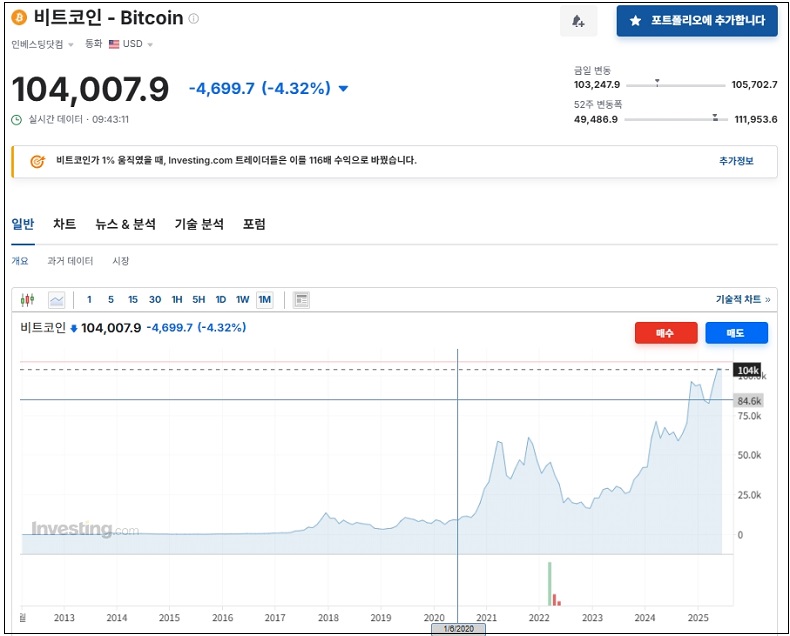Click the 25.0k price axis label

coord(749,495)
